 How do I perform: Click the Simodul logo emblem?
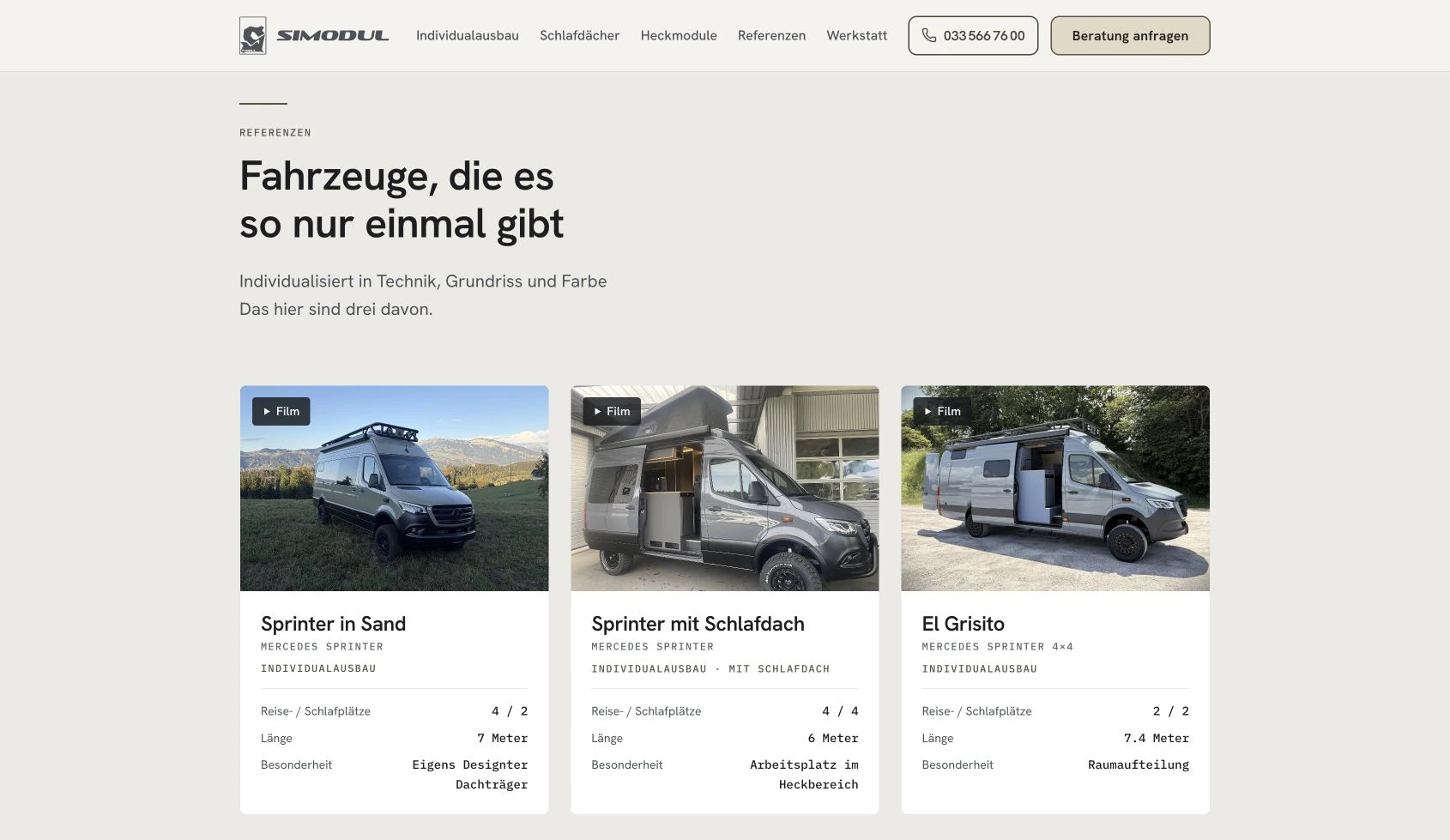[x=252, y=36]
